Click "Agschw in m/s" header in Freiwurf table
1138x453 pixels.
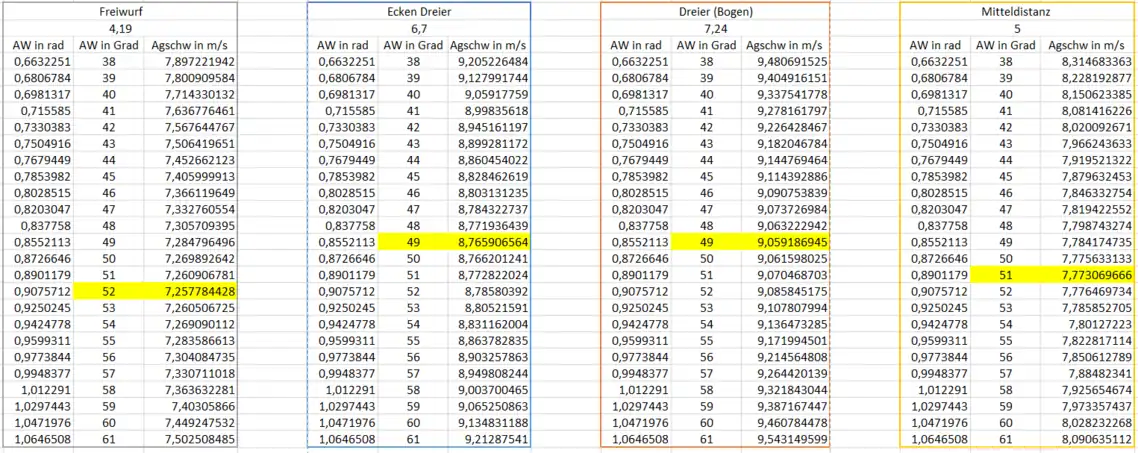190,45
